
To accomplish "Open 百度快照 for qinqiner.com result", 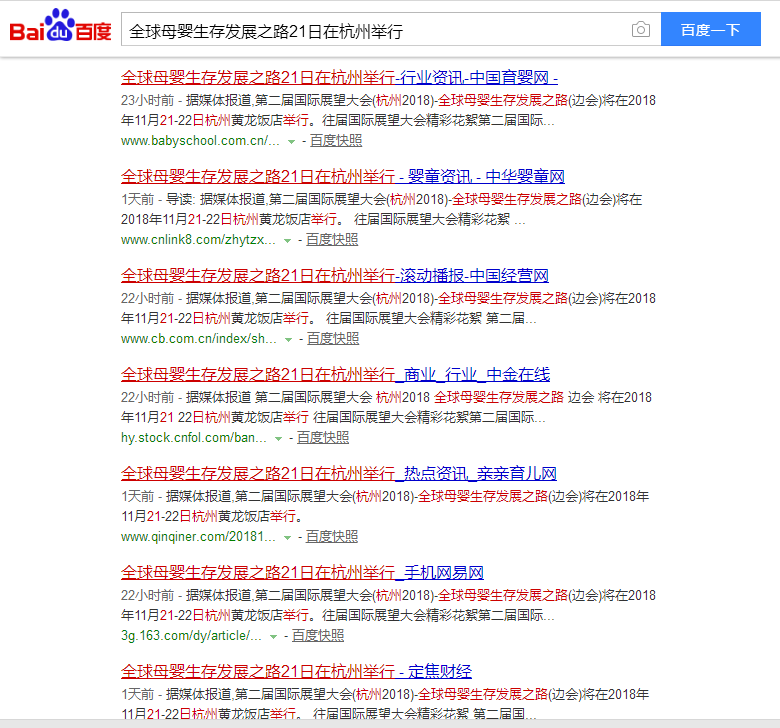I will coord(332,537).
